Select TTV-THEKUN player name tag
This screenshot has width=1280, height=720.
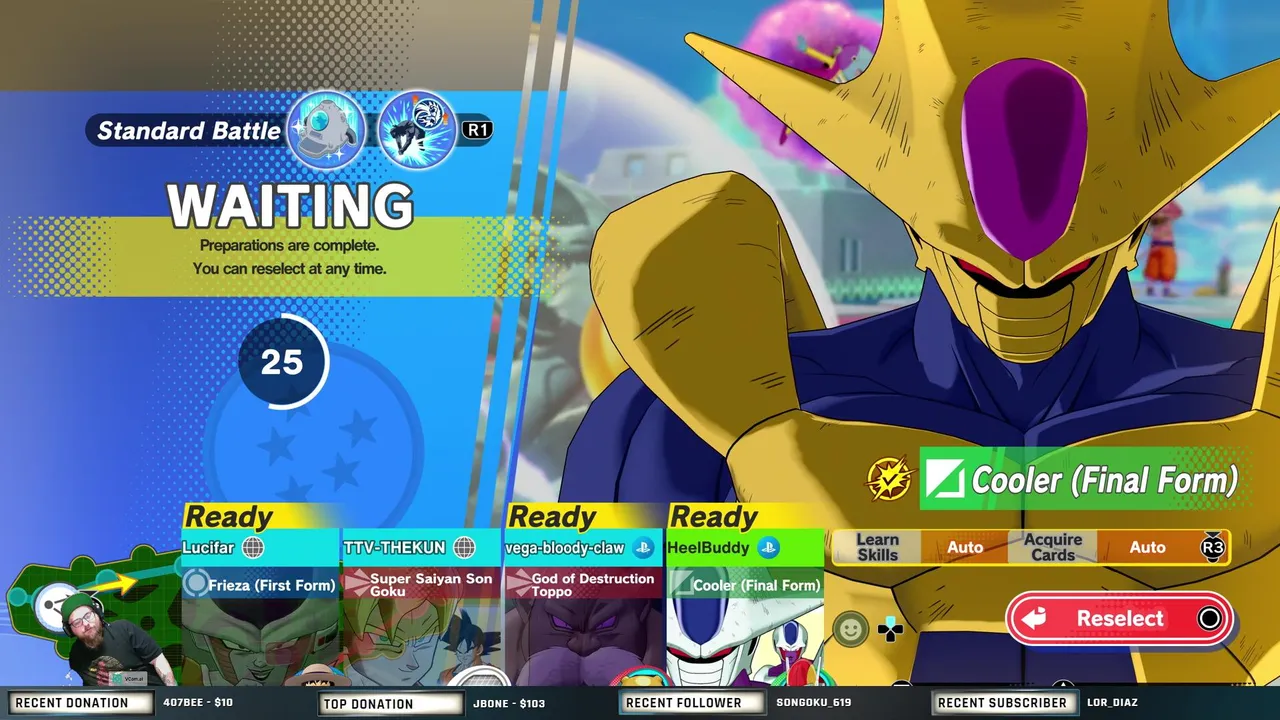click(x=394, y=548)
